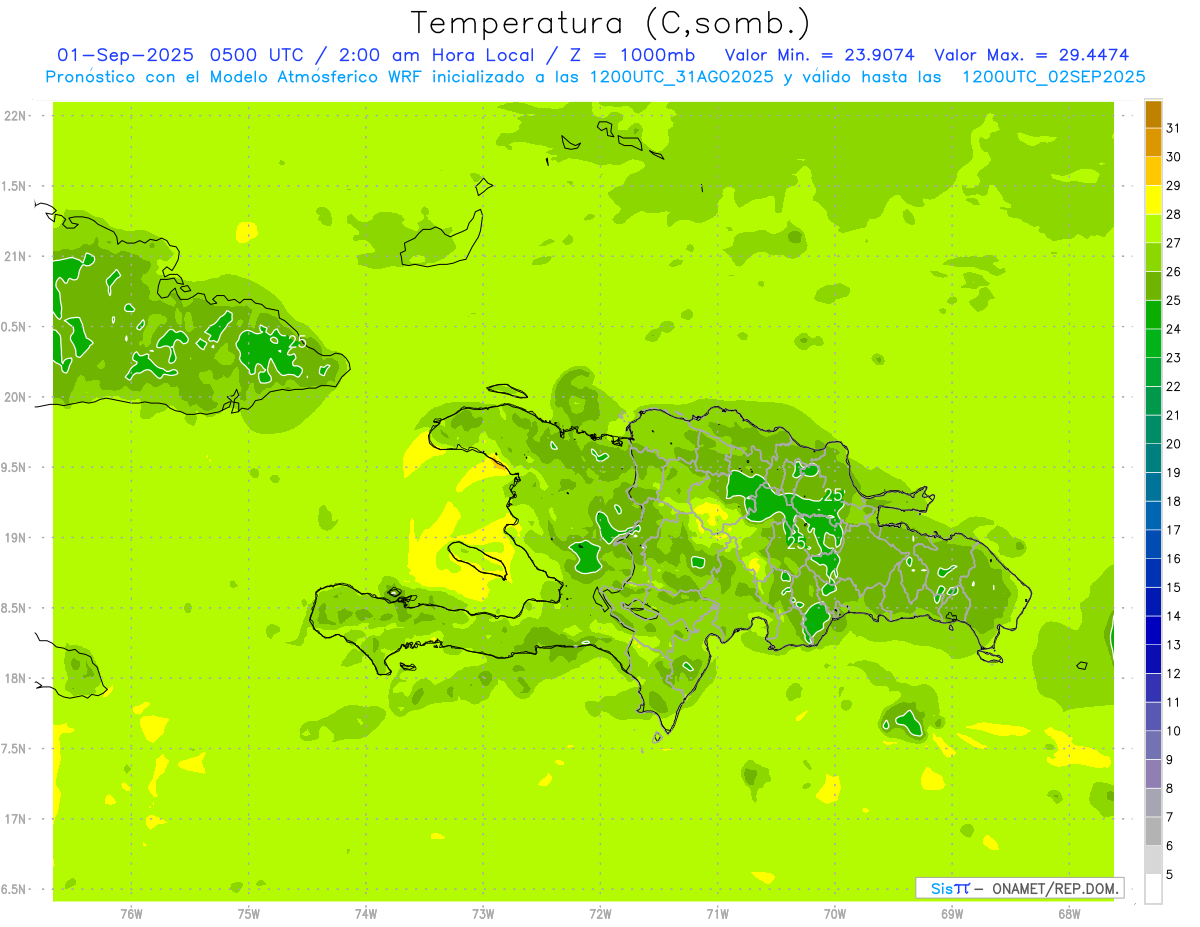Click the '17N' latitude axis label
Viewport: 1200px width, 927px height.
coord(15,819)
